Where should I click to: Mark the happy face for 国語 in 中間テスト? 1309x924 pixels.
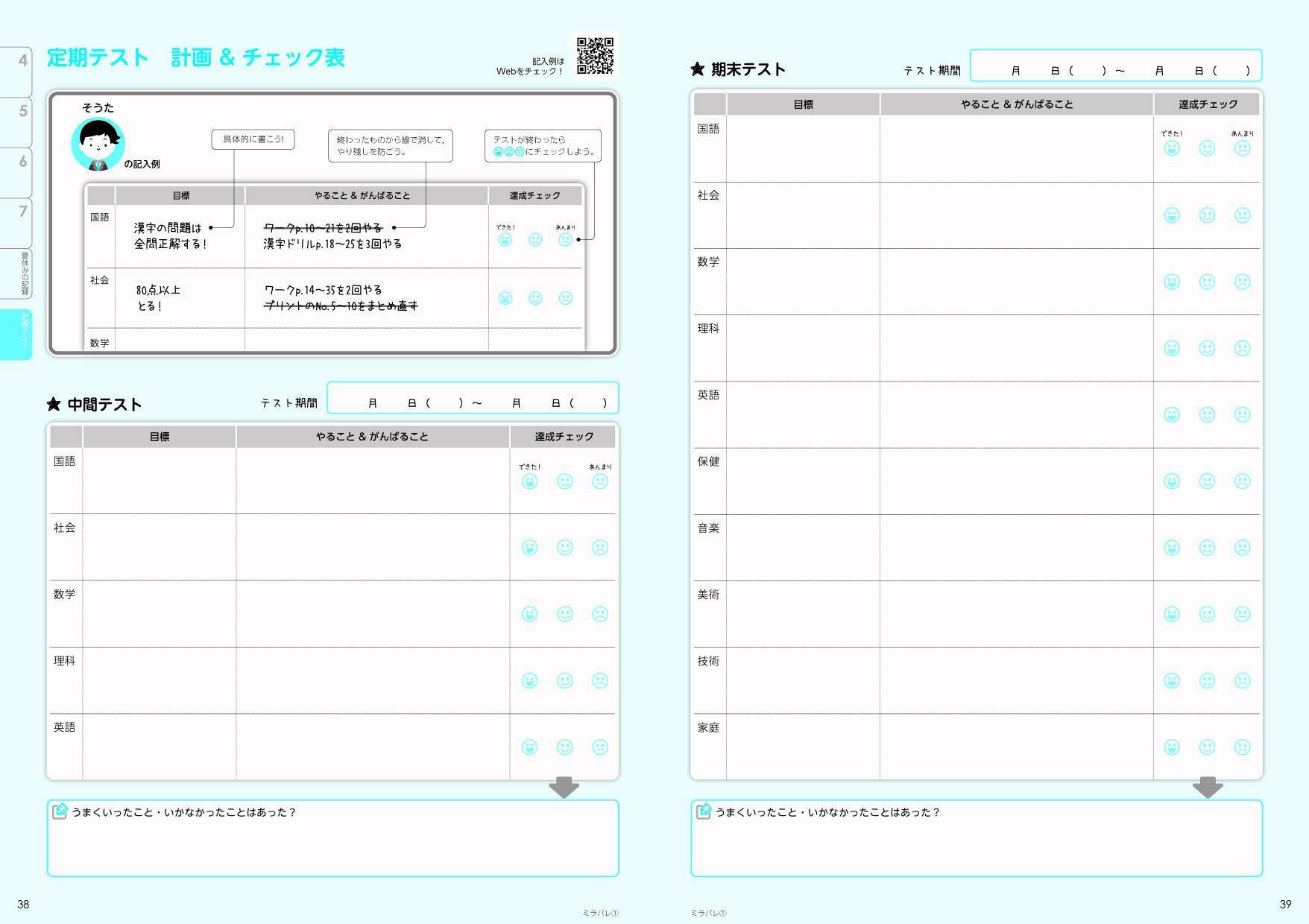pyautogui.click(x=529, y=481)
